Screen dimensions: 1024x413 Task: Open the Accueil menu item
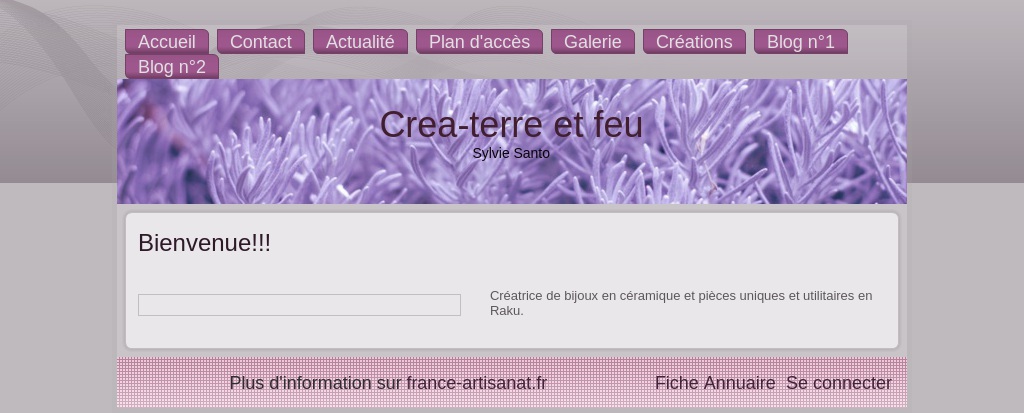pyautogui.click(x=167, y=42)
